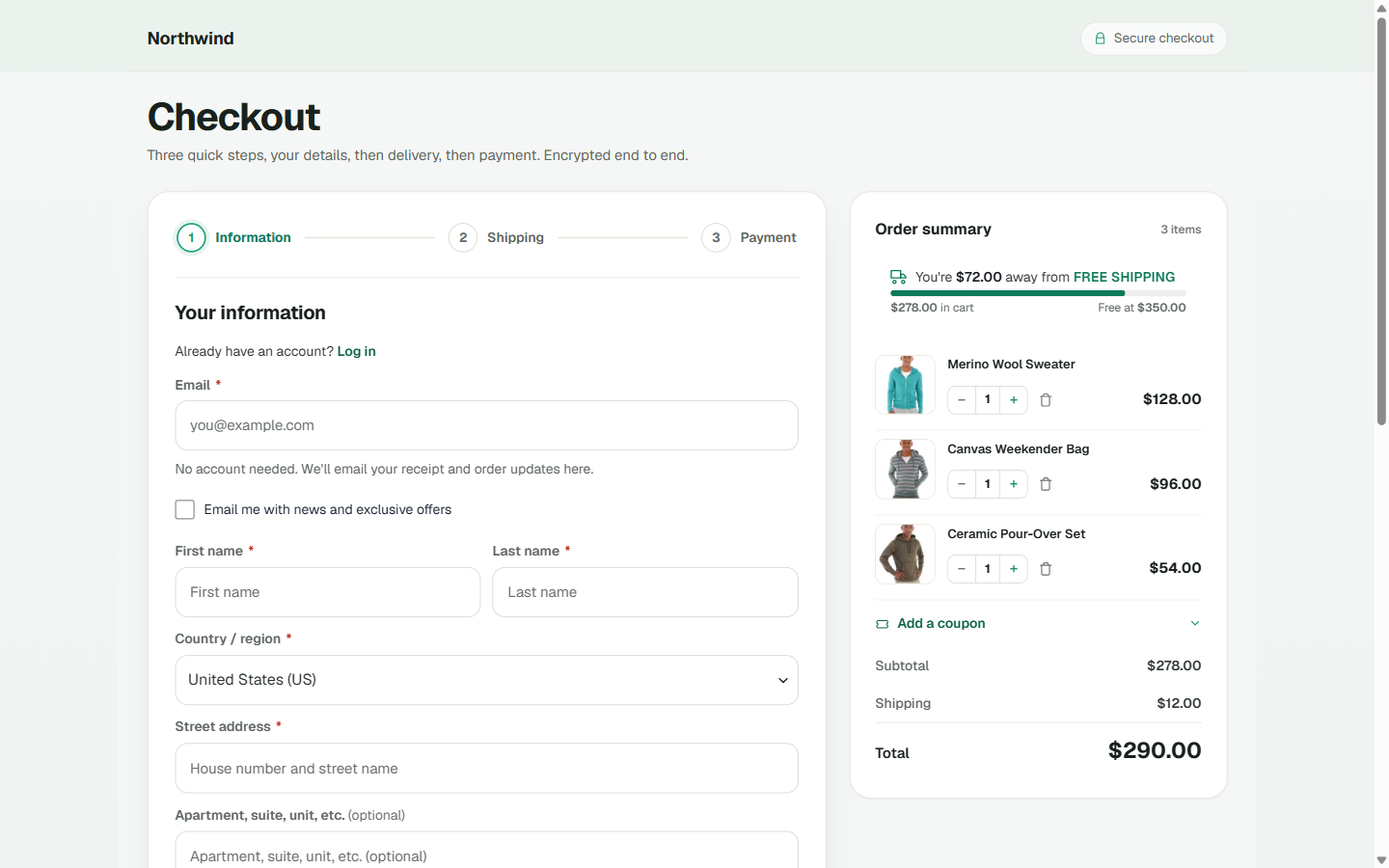This screenshot has height=868, width=1389.
Task: Click the First name input field
Action: (328, 592)
